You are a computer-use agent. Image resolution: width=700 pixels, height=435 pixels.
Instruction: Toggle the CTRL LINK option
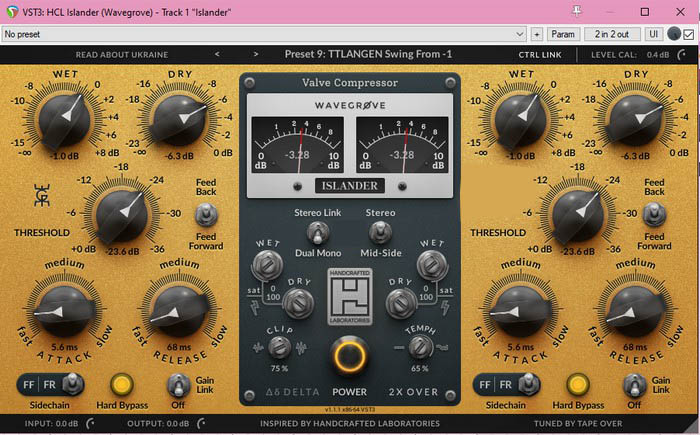pyautogui.click(x=540, y=55)
